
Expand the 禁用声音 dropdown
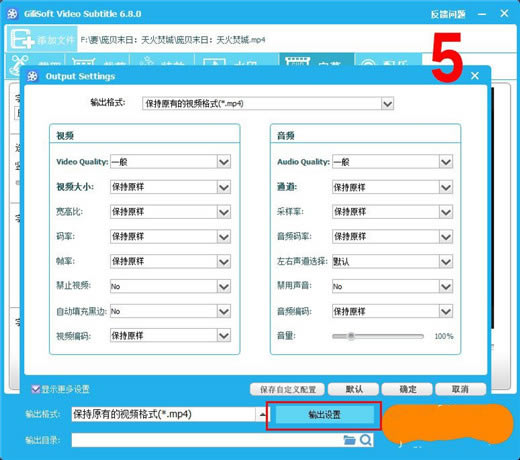(446, 286)
